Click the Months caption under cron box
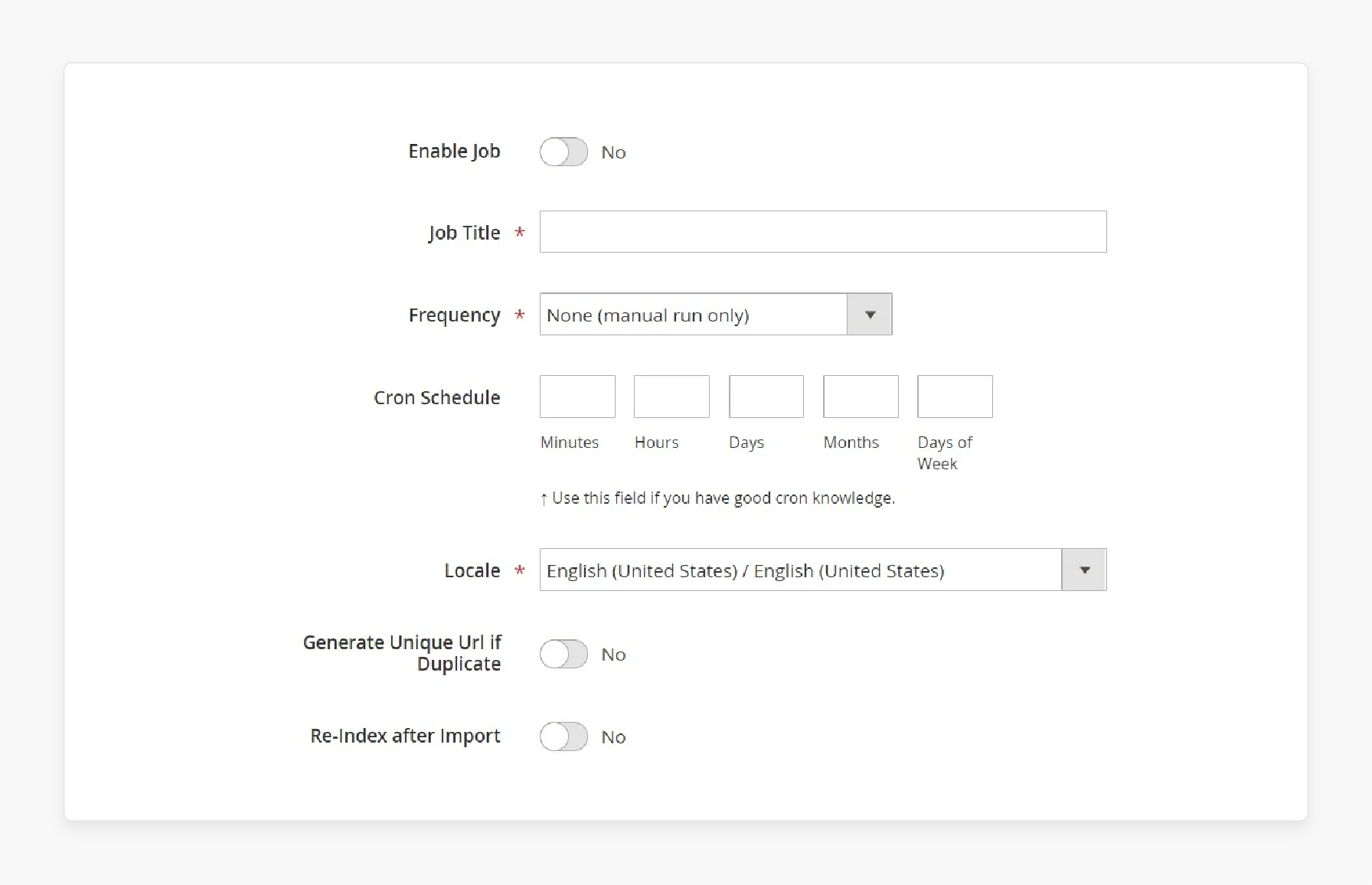This screenshot has width=1372, height=885. (x=851, y=442)
